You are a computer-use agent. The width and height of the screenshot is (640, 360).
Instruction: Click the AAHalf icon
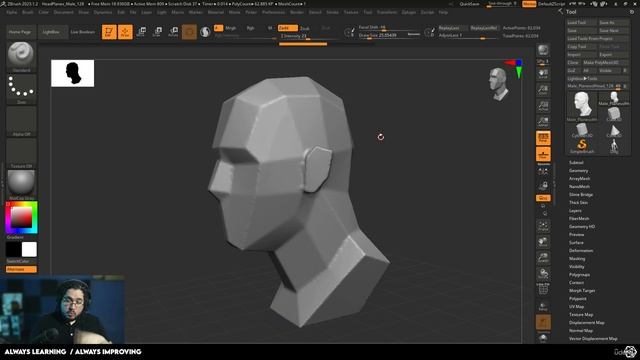[543, 122]
